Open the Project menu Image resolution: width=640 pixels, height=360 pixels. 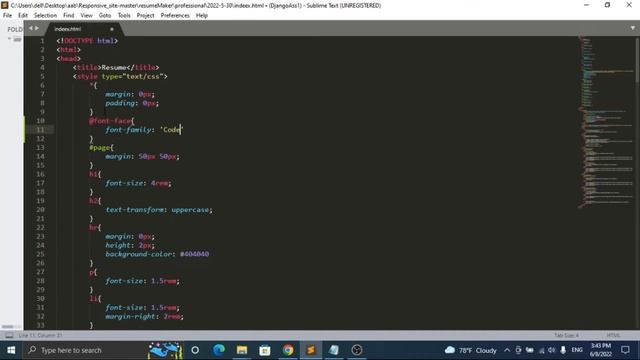tap(145, 16)
